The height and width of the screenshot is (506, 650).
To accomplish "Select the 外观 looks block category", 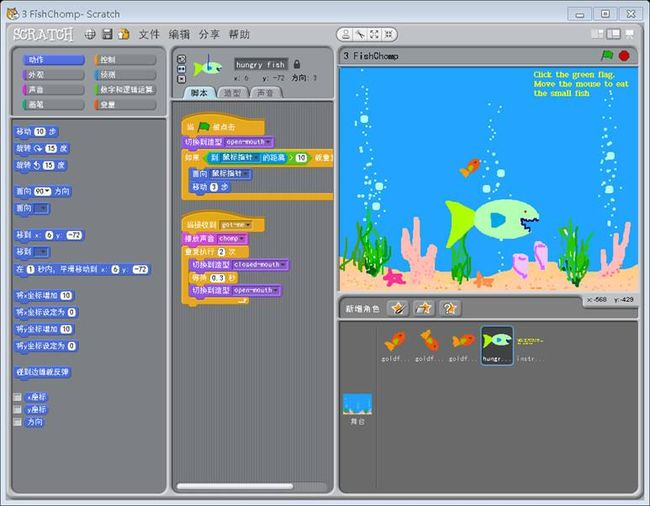I will (x=54, y=75).
